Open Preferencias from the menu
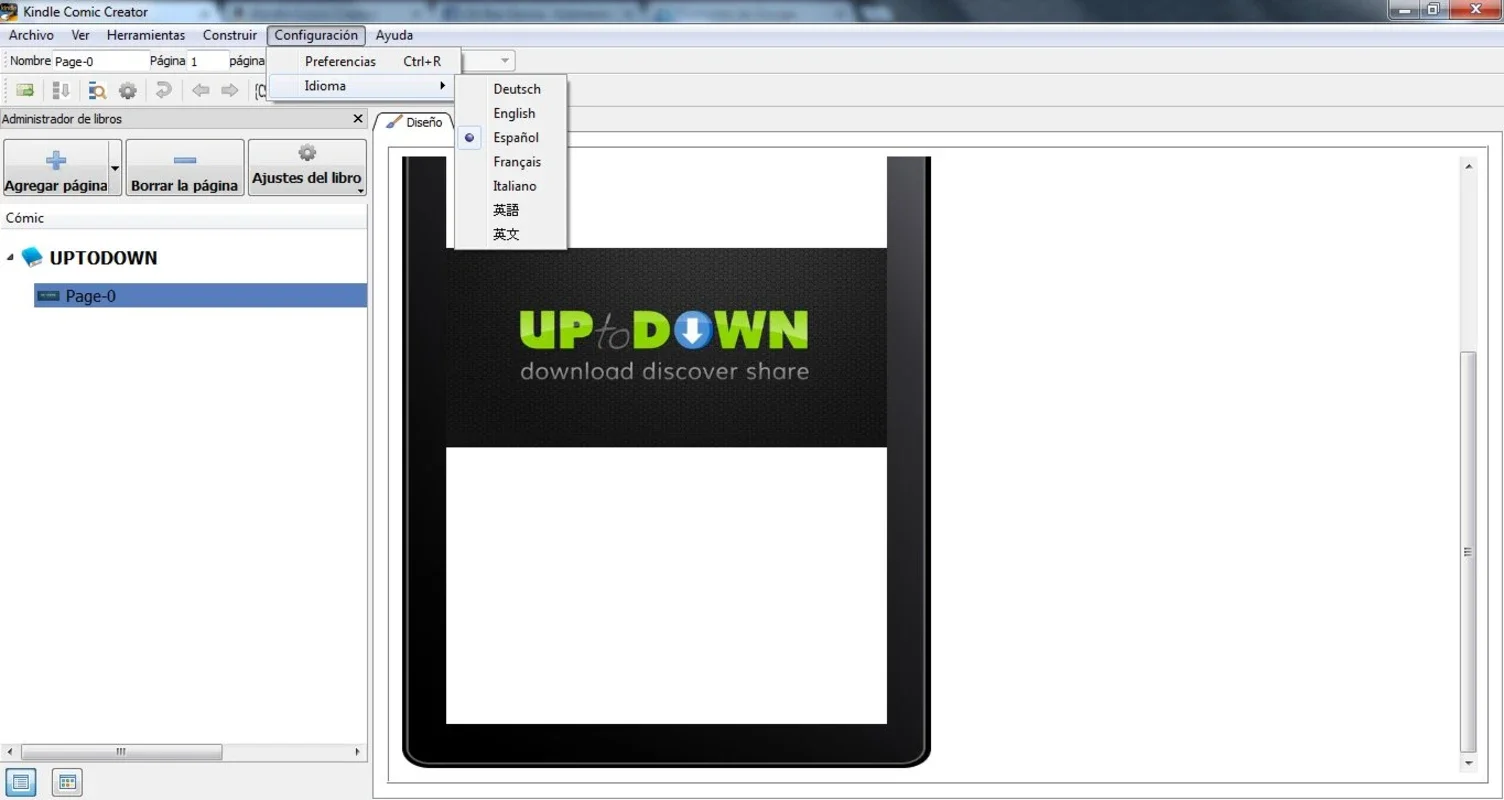The width and height of the screenshot is (1504, 800). (x=363, y=61)
